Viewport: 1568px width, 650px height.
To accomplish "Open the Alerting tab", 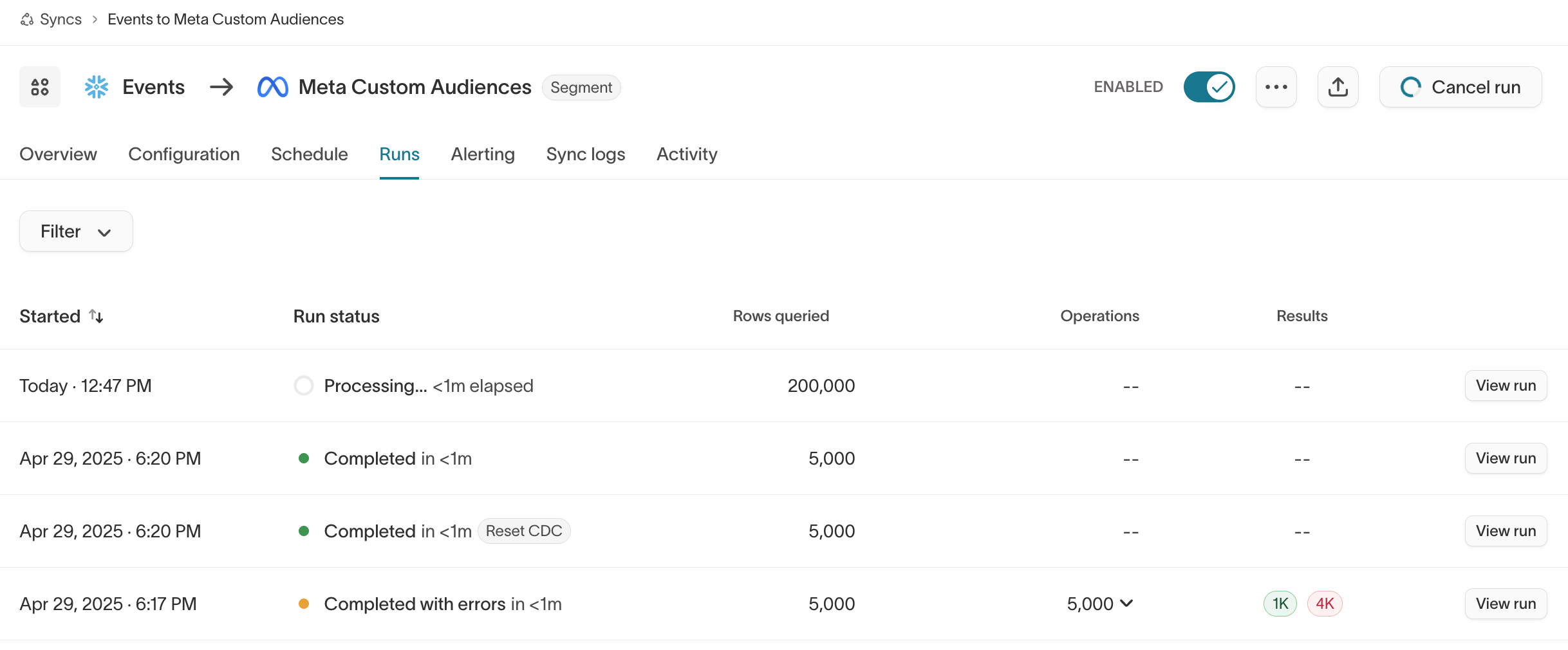I will click(x=483, y=154).
